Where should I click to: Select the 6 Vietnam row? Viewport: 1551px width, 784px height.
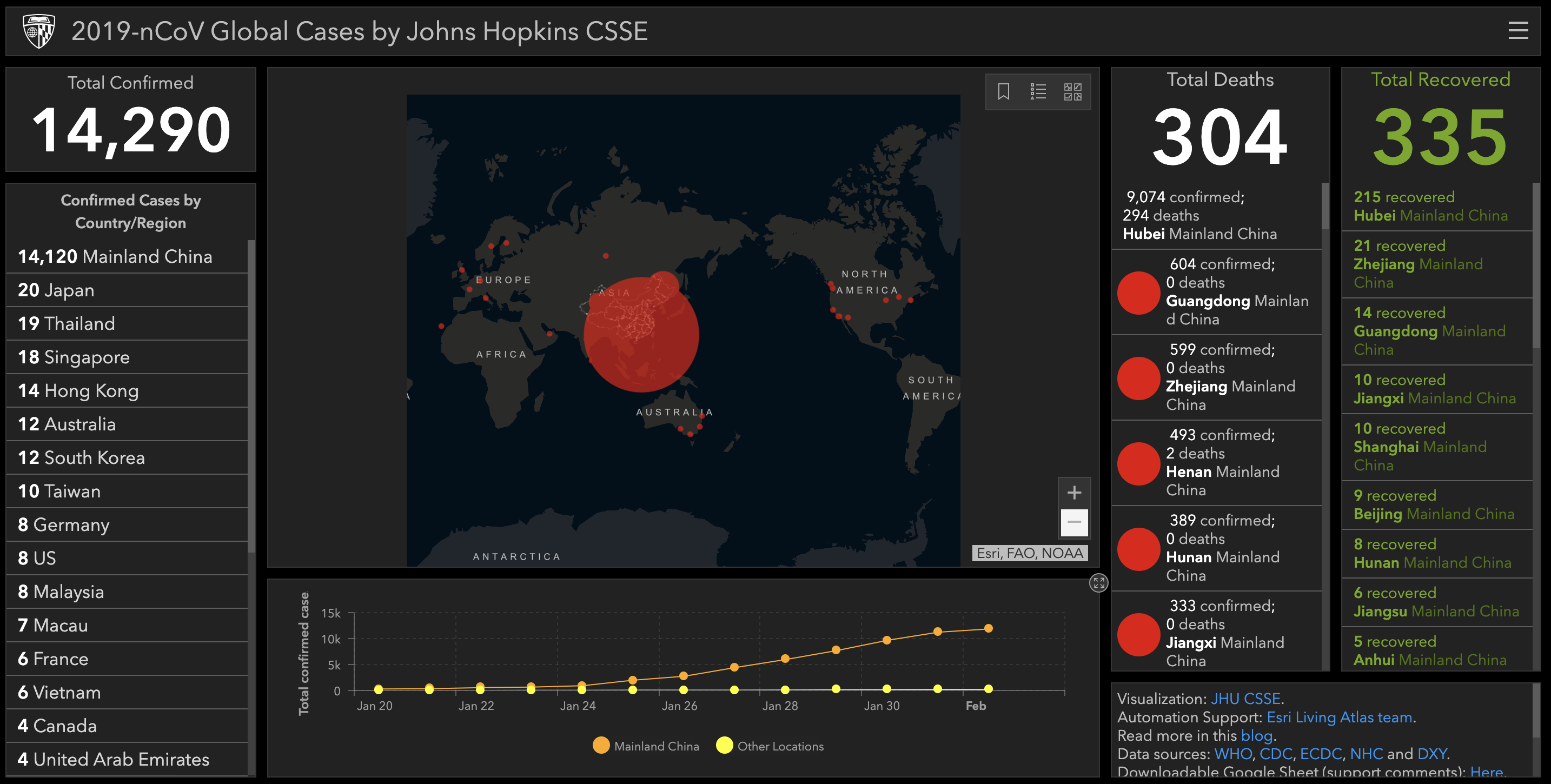click(x=127, y=693)
